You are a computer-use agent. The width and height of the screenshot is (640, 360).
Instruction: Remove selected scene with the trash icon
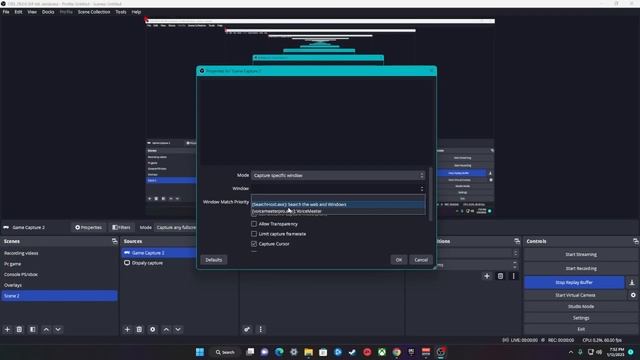point(19,329)
